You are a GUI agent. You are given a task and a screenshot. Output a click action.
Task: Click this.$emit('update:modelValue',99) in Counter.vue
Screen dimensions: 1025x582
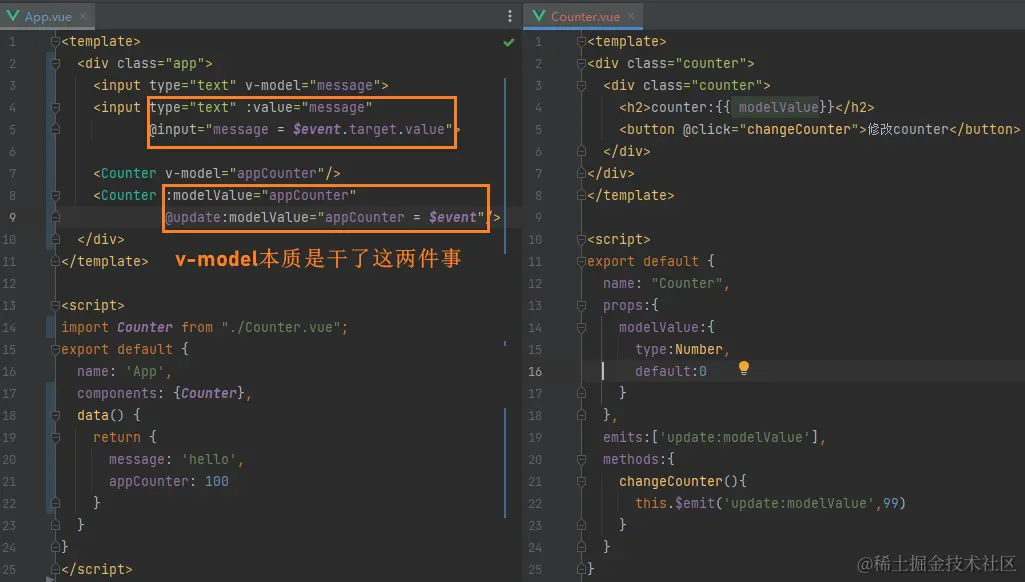[x=771, y=504]
